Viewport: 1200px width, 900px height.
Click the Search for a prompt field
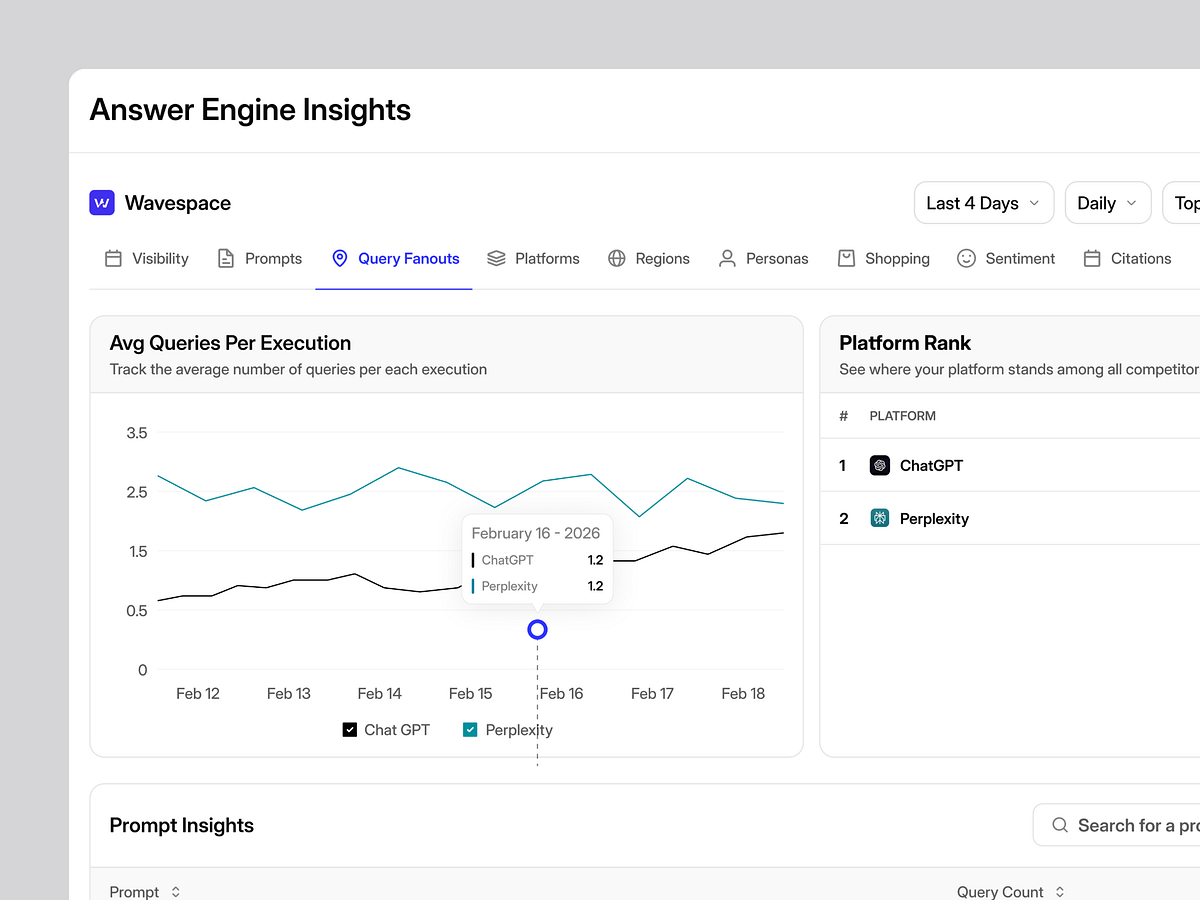pyautogui.click(x=1116, y=825)
